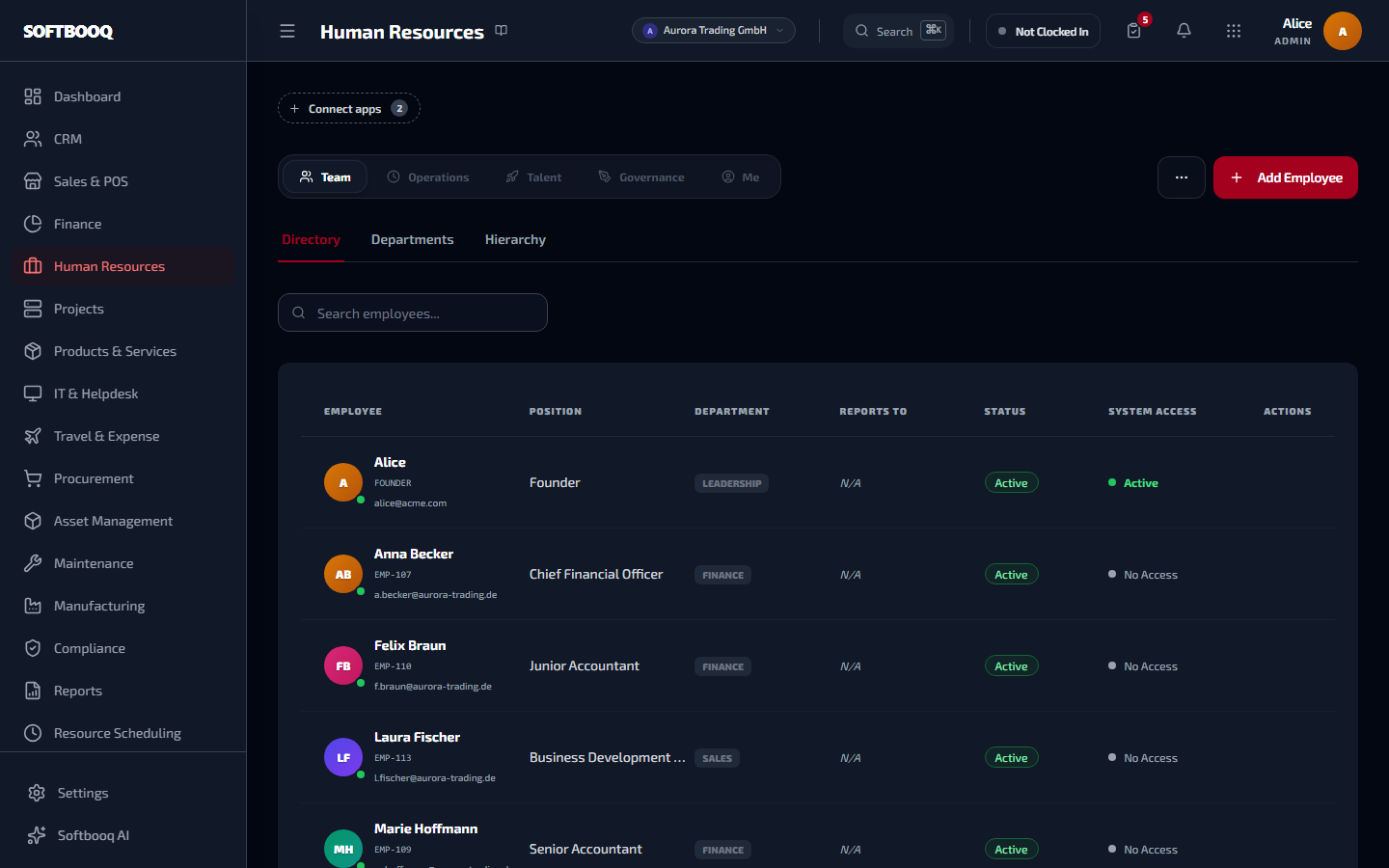The width and height of the screenshot is (1389, 868).
Task: Open tasks clipboard with 5 badge
Action: tap(1134, 31)
